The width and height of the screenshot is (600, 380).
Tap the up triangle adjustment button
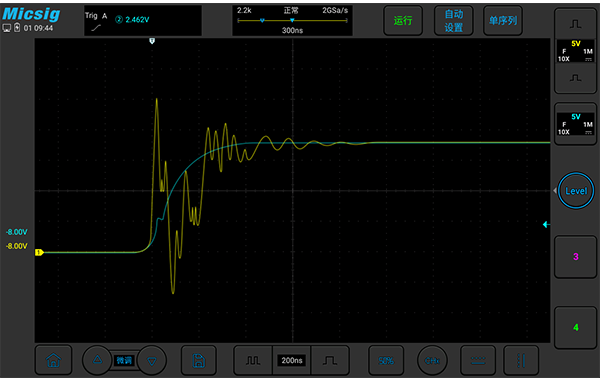click(98, 360)
